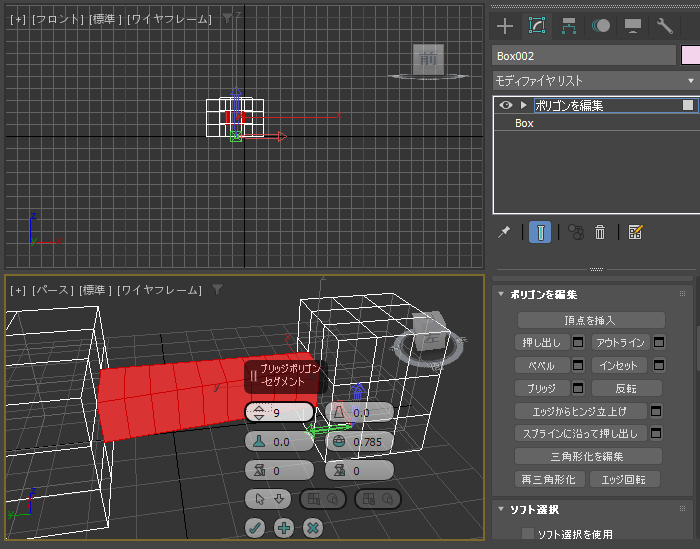Click Make Unique icon
Viewport: 700px width, 549px height.
coord(575,232)
